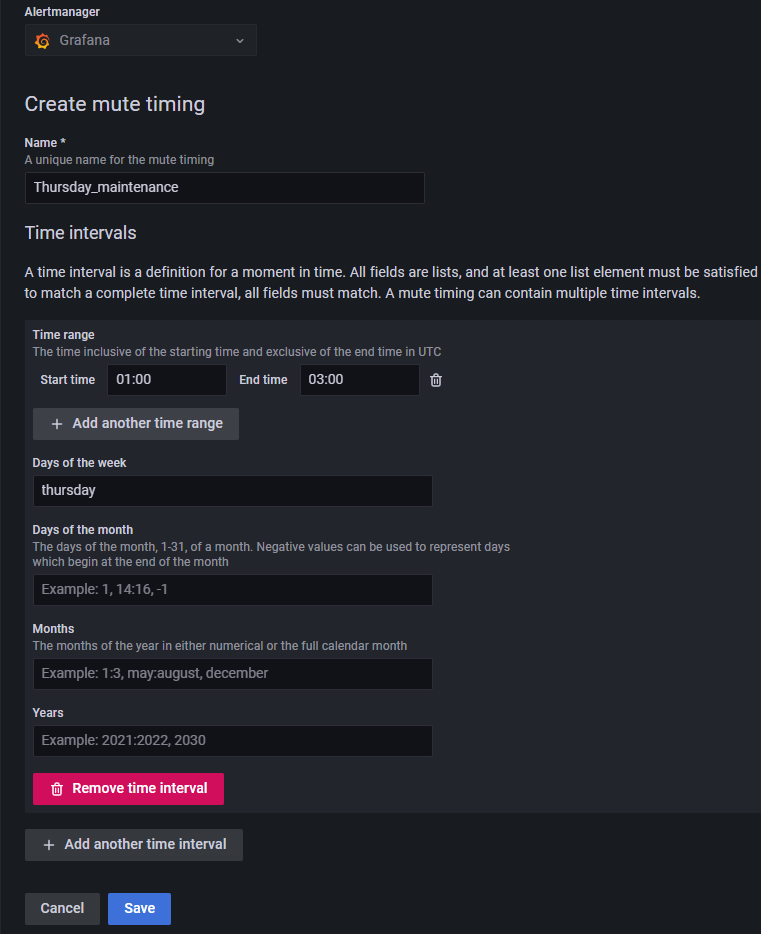Screen dimensions: 761x934
Task: Click the plus icon on Add another time range
Action: click(57, 424)
